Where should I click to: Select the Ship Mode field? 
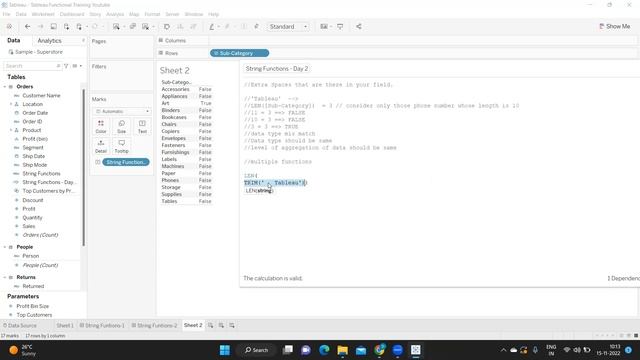click(x=35, y=165)
